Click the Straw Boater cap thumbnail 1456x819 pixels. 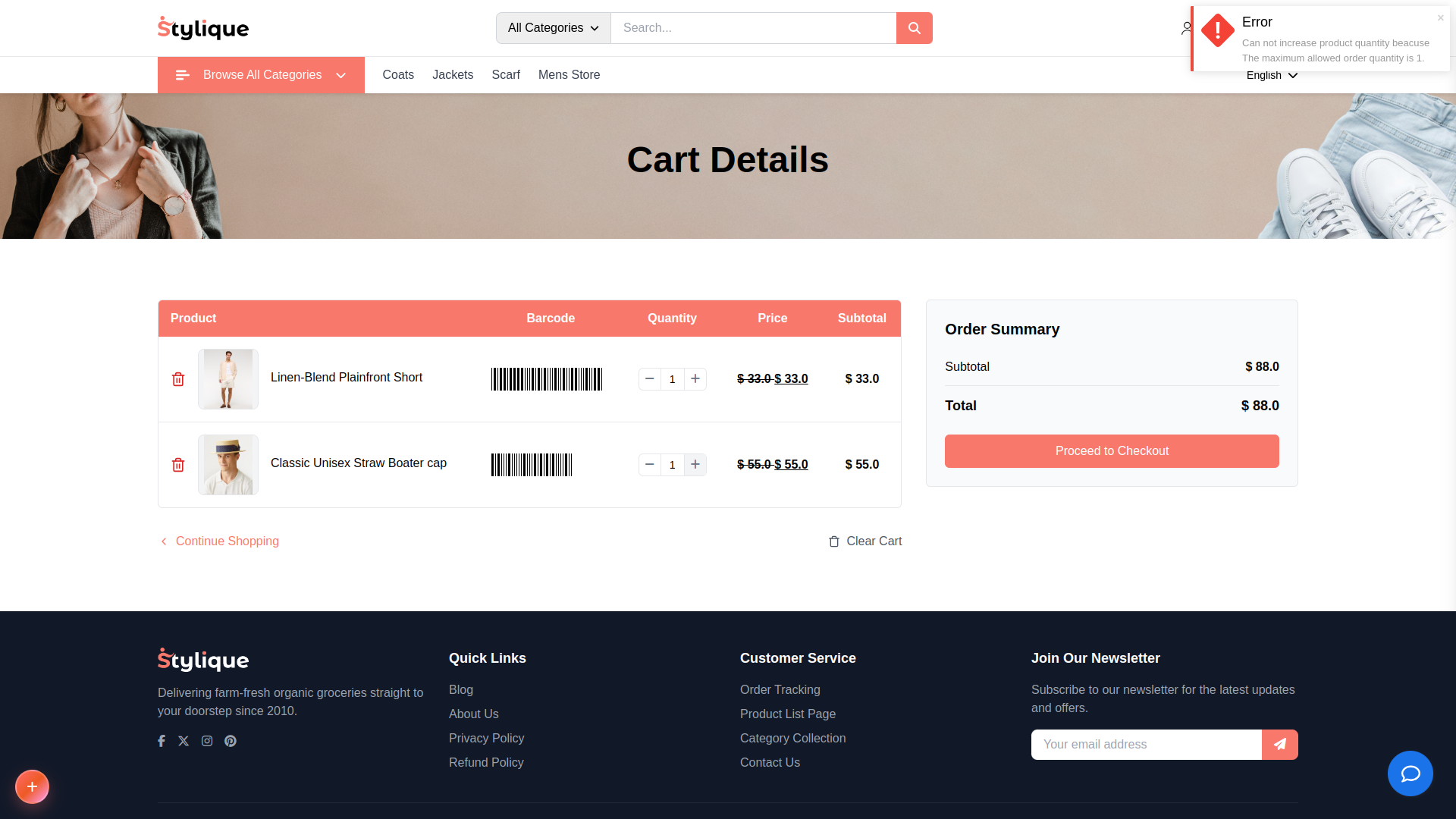pos(228,465)
